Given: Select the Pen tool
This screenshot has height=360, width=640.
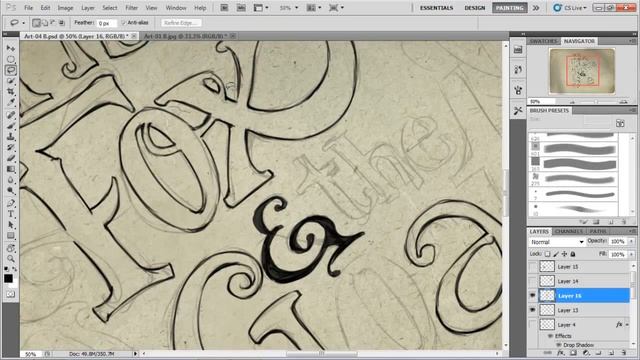Looking at the screenshot, I should pyautogui.click(x=11, y=203).
